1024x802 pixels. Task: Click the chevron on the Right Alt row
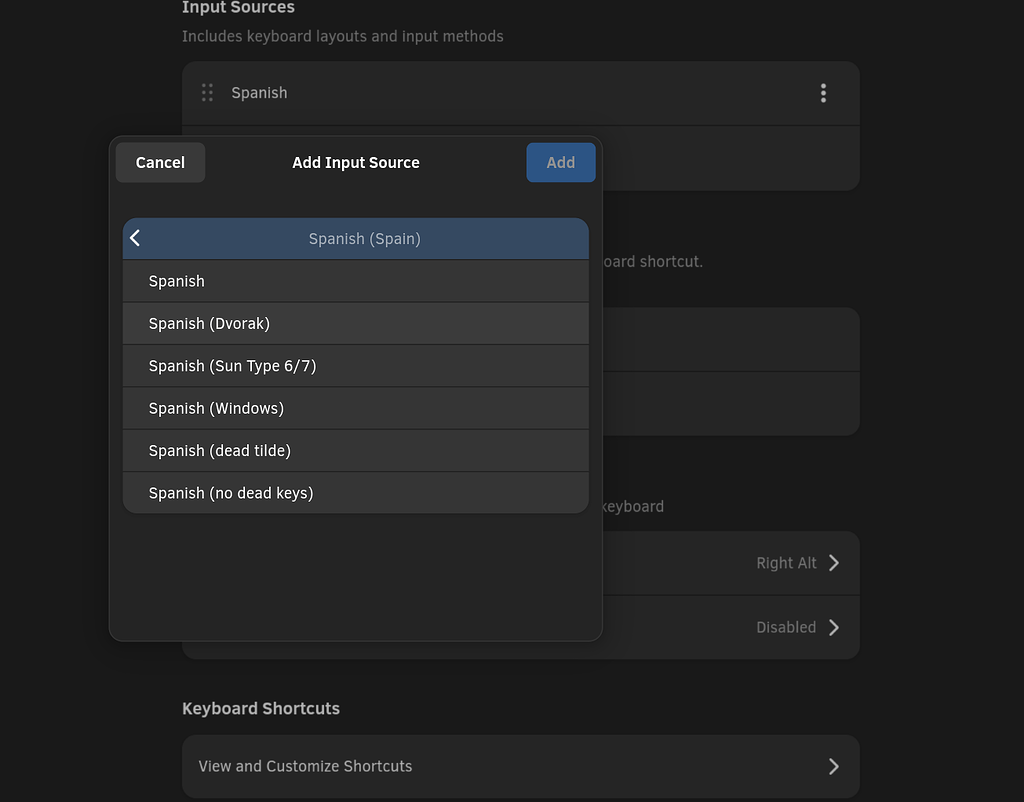[833, 563]
